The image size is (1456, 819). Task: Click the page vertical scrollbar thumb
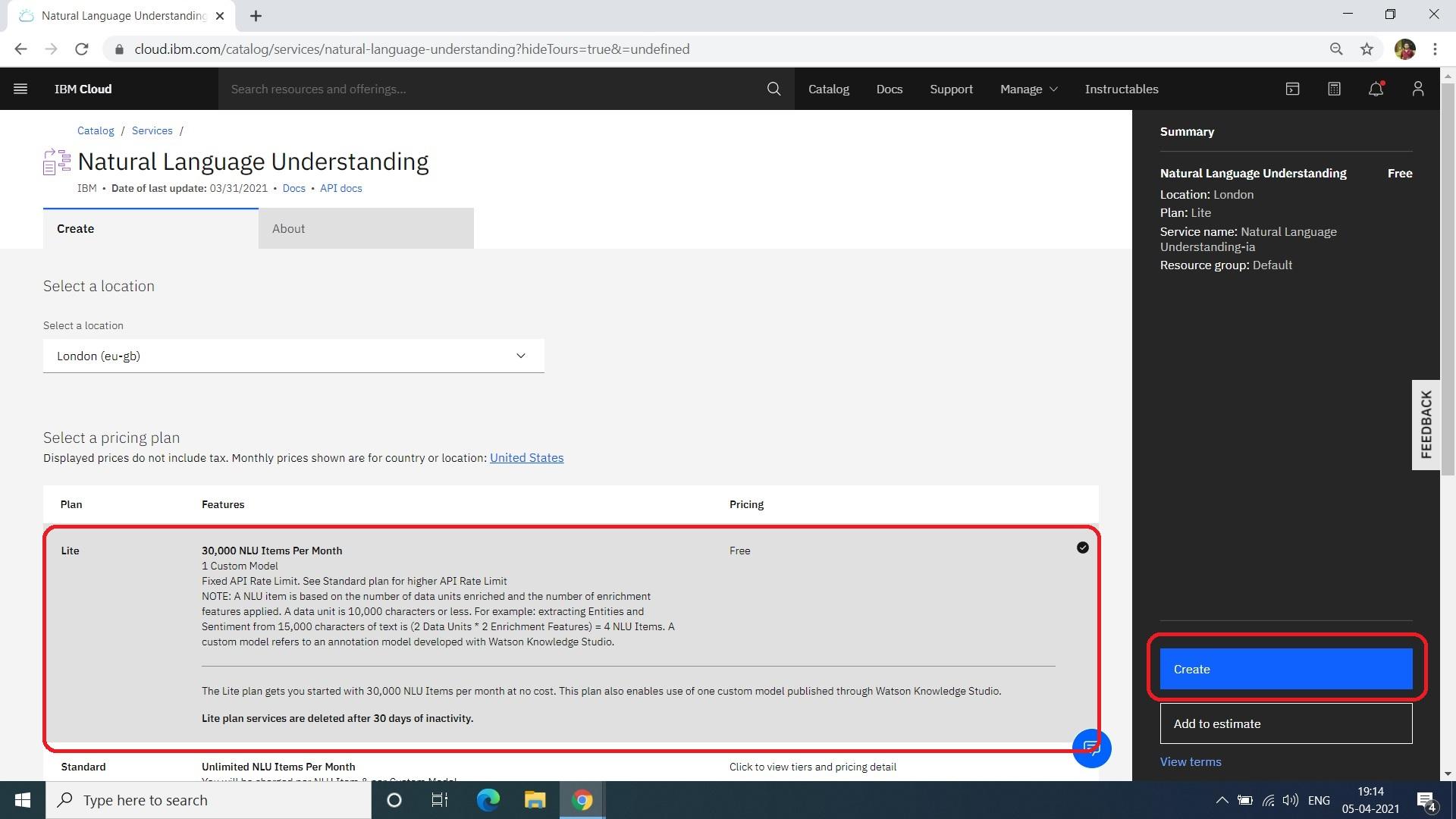1448,281
